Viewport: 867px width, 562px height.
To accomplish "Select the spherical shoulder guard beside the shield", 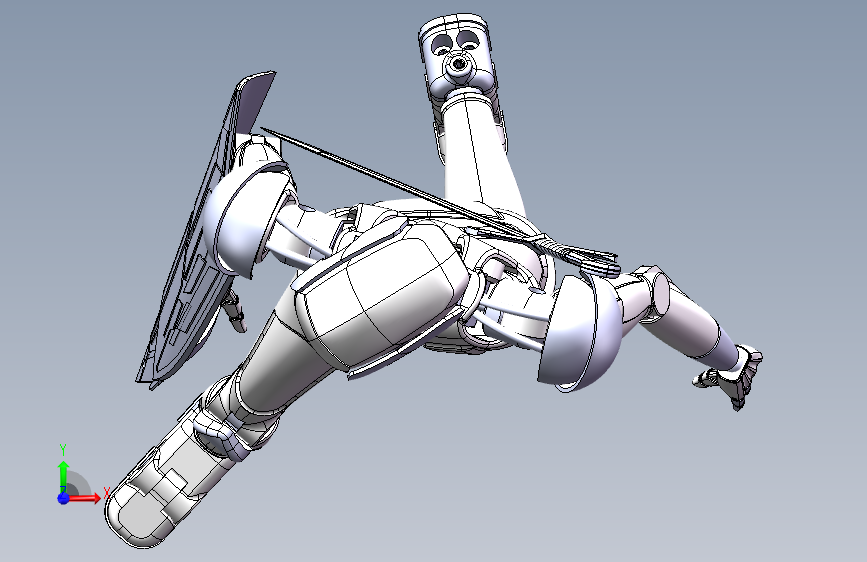I will pos(243,221).
